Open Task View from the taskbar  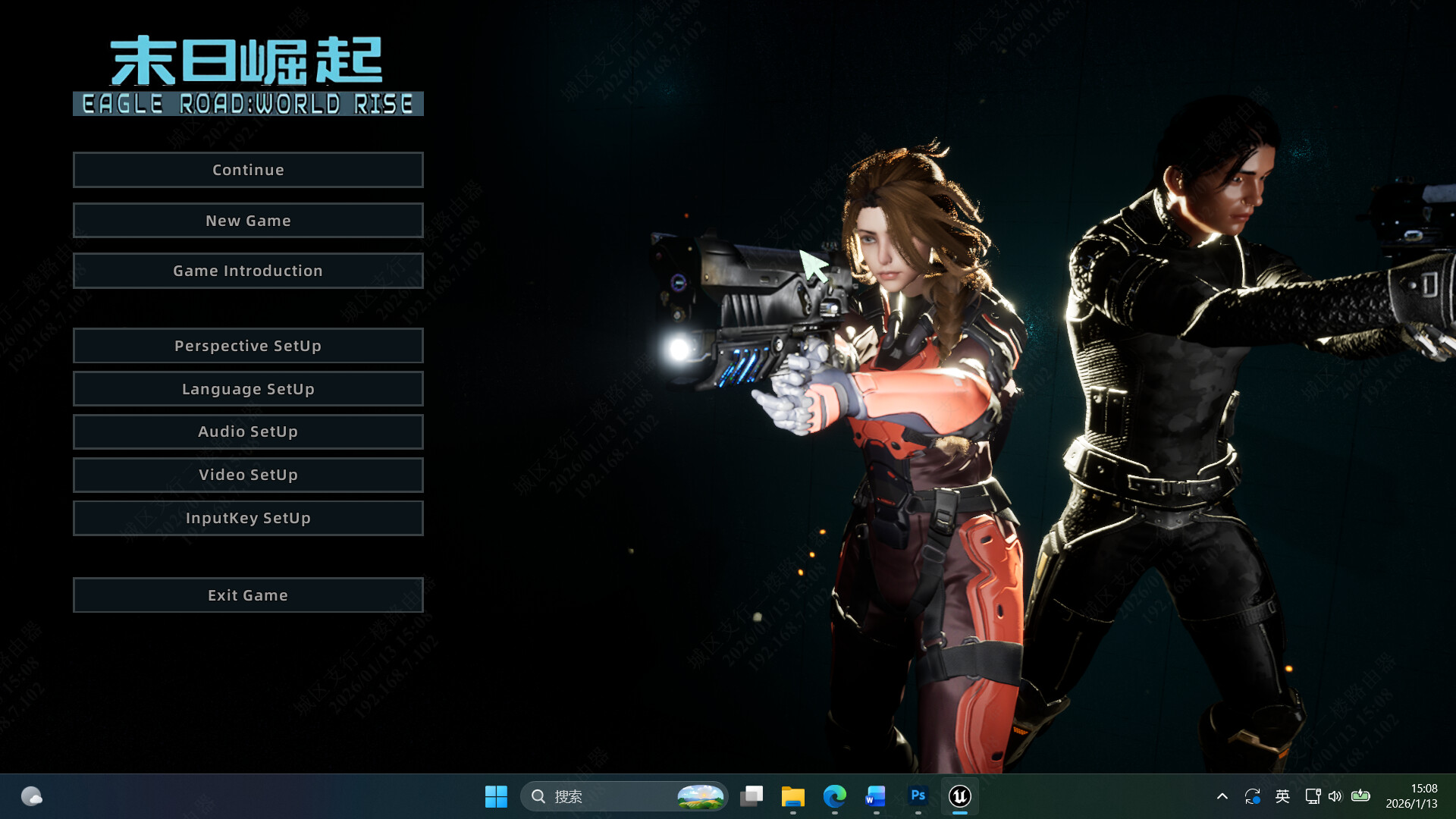(x=752, y=796)
